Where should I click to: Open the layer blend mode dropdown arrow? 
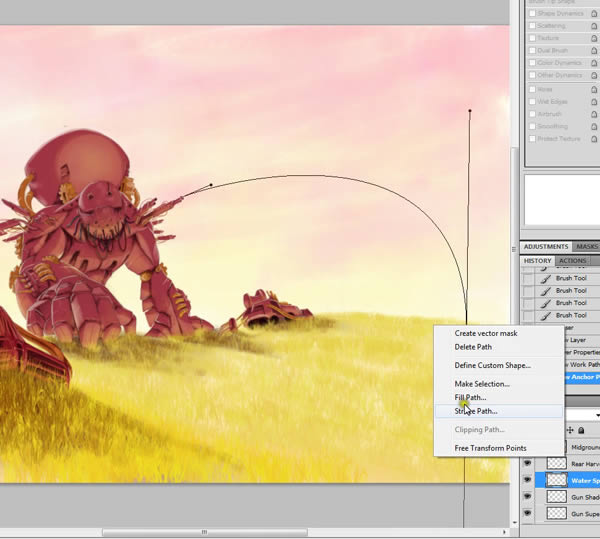click(x=597, y=415)
